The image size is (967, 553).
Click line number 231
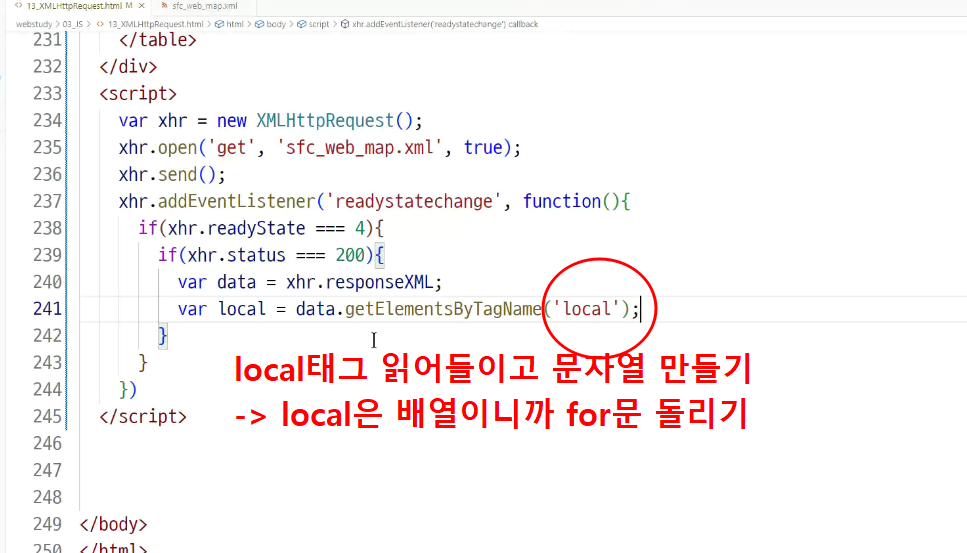47,40
